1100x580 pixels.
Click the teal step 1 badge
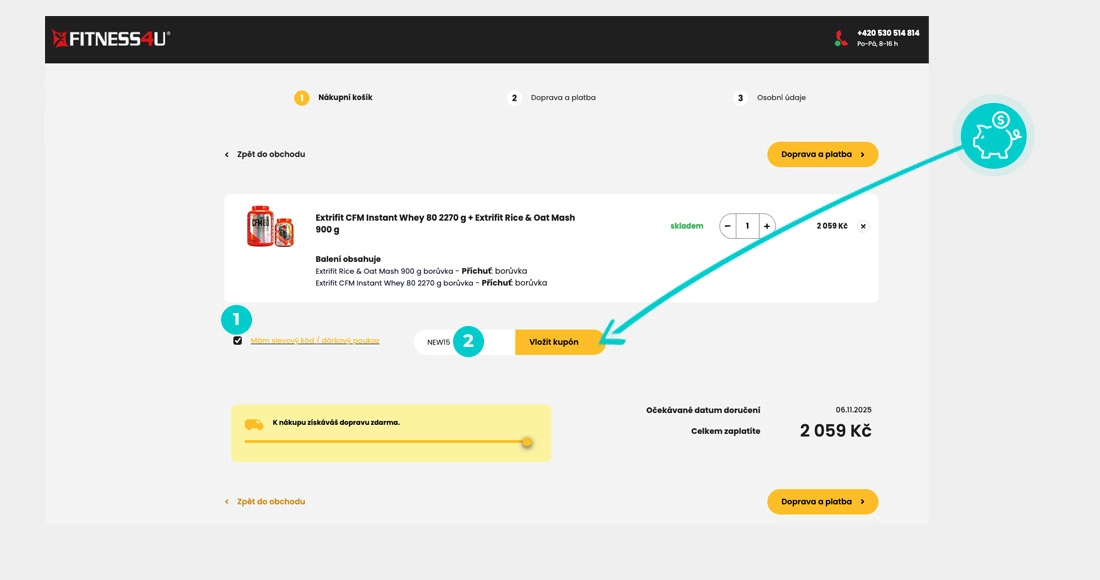coord(236,319)
